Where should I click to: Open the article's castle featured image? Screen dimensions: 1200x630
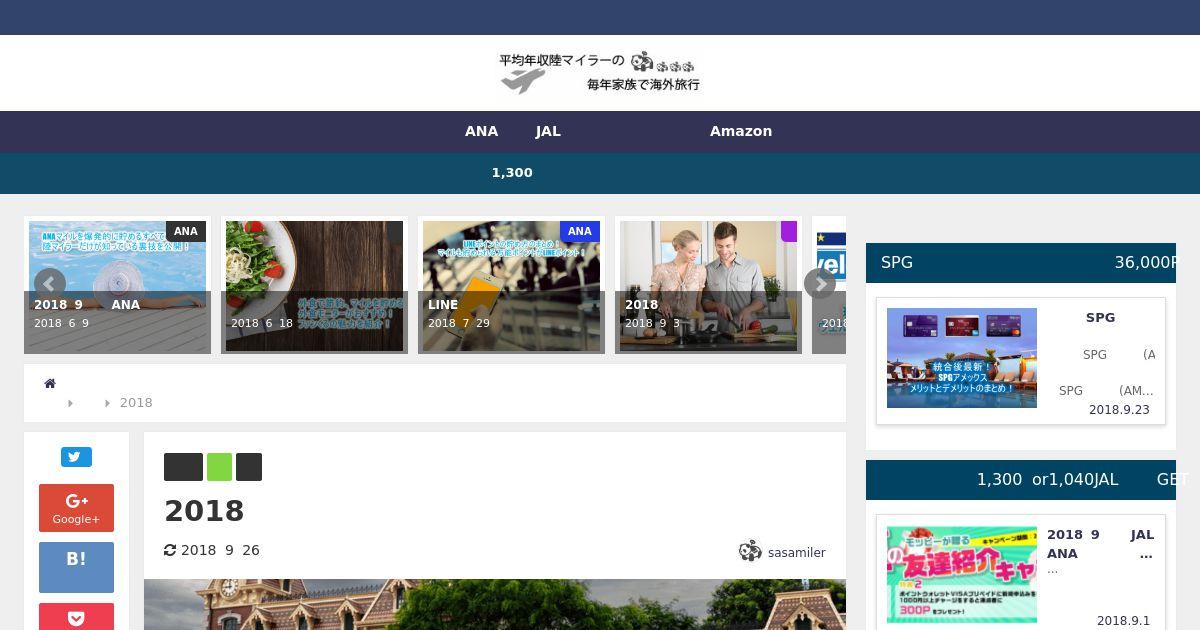pyautogui.click(x=495, y=604)
